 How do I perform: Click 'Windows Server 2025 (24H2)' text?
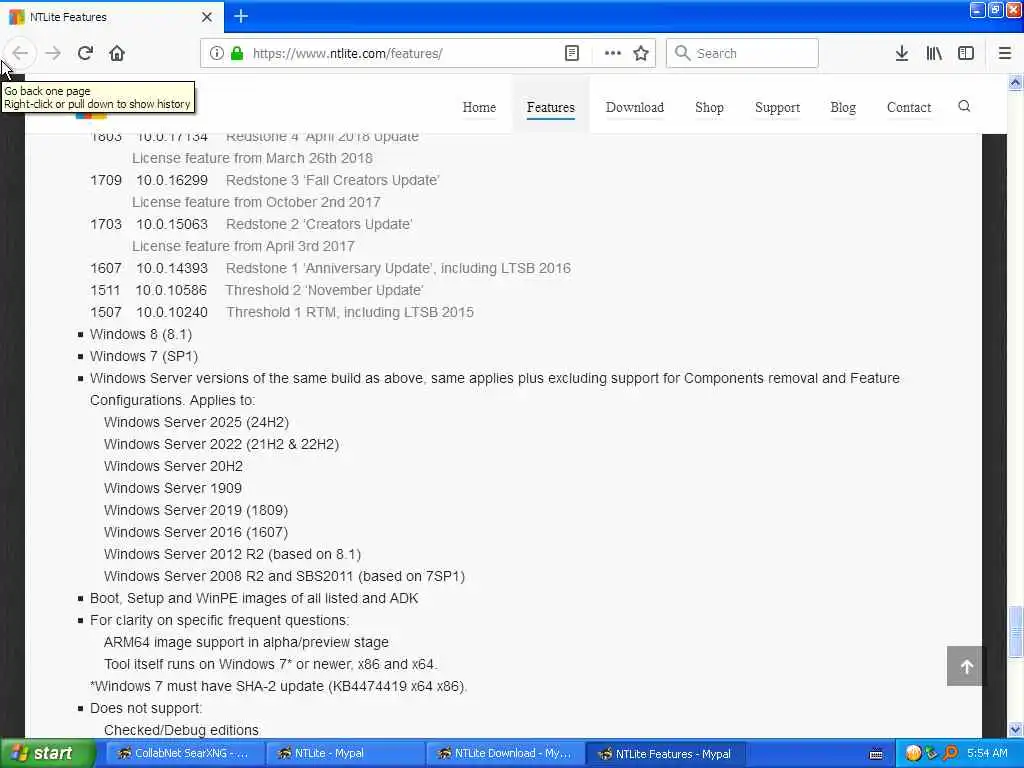coord(197,423)
